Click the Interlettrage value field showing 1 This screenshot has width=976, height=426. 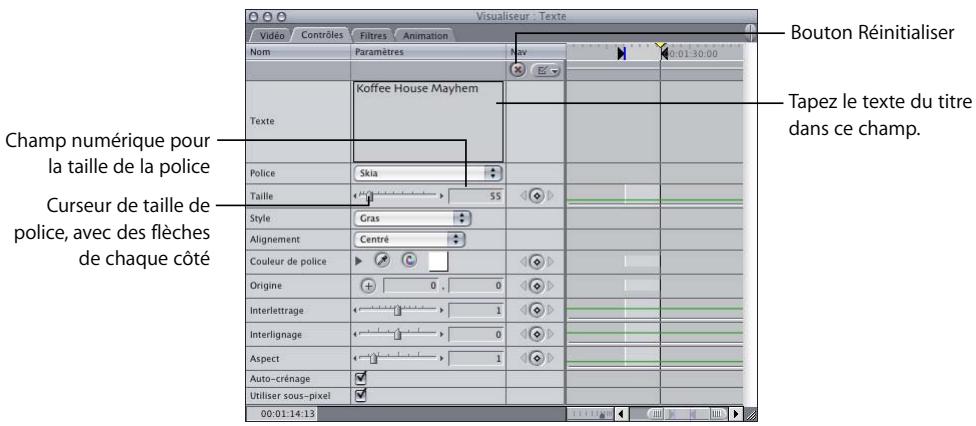476,310
